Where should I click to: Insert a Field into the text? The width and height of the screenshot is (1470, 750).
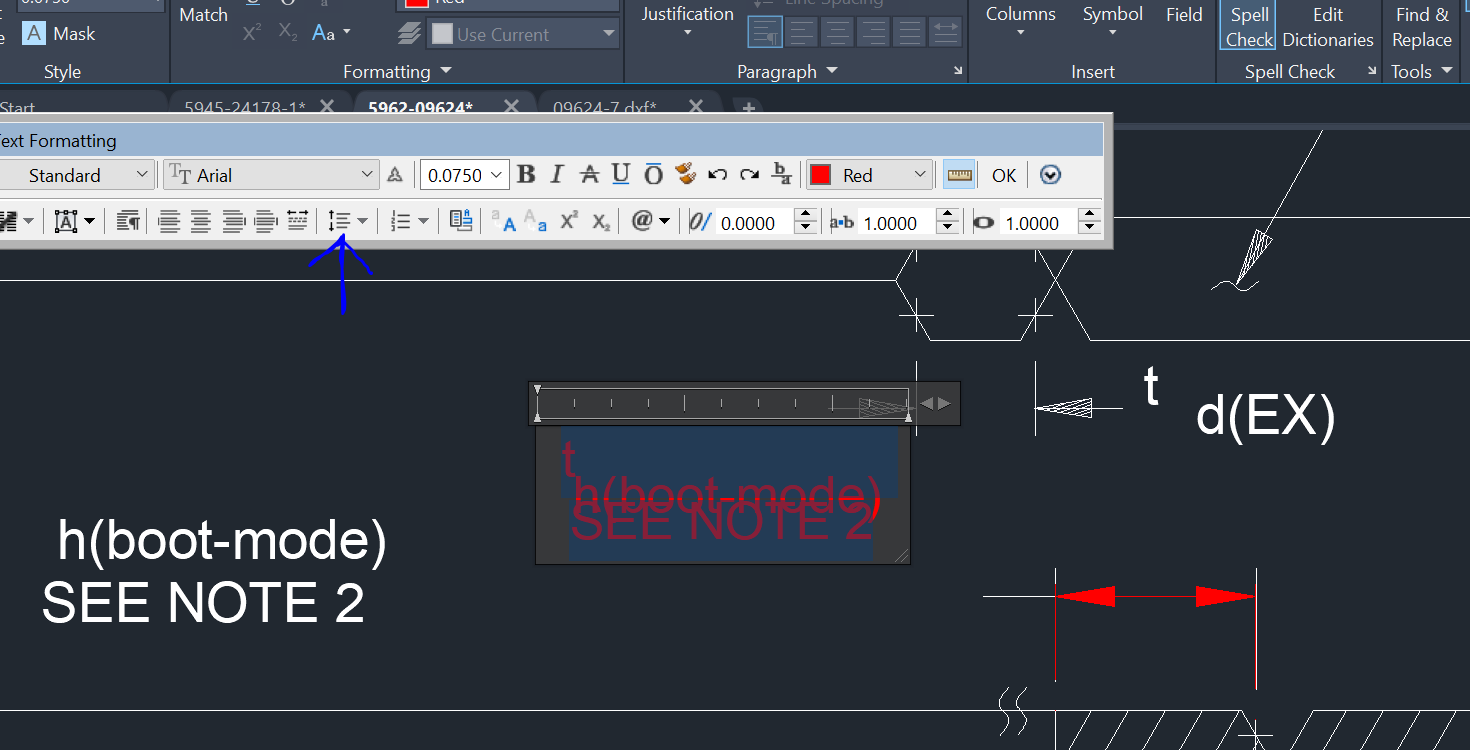click(x=1184, y=15)
